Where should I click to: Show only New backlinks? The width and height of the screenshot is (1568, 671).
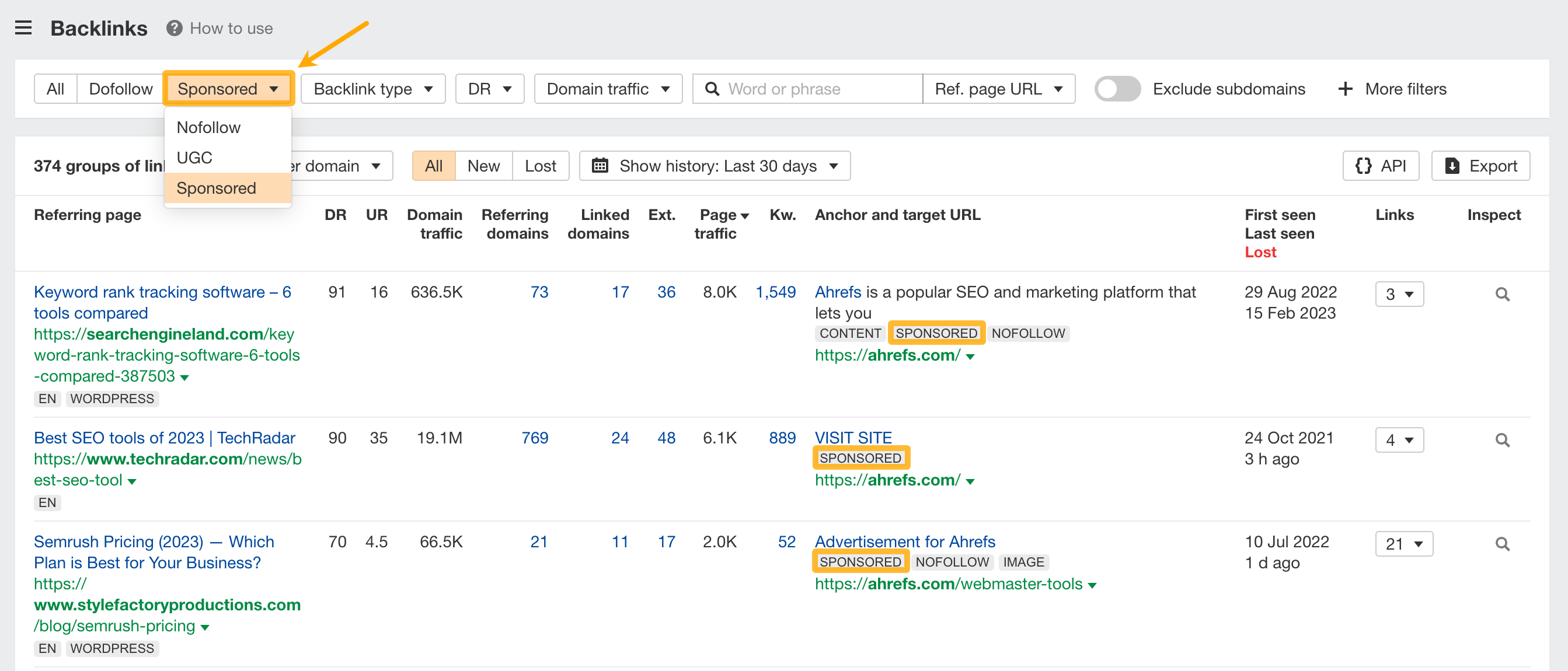coord(483,166)
